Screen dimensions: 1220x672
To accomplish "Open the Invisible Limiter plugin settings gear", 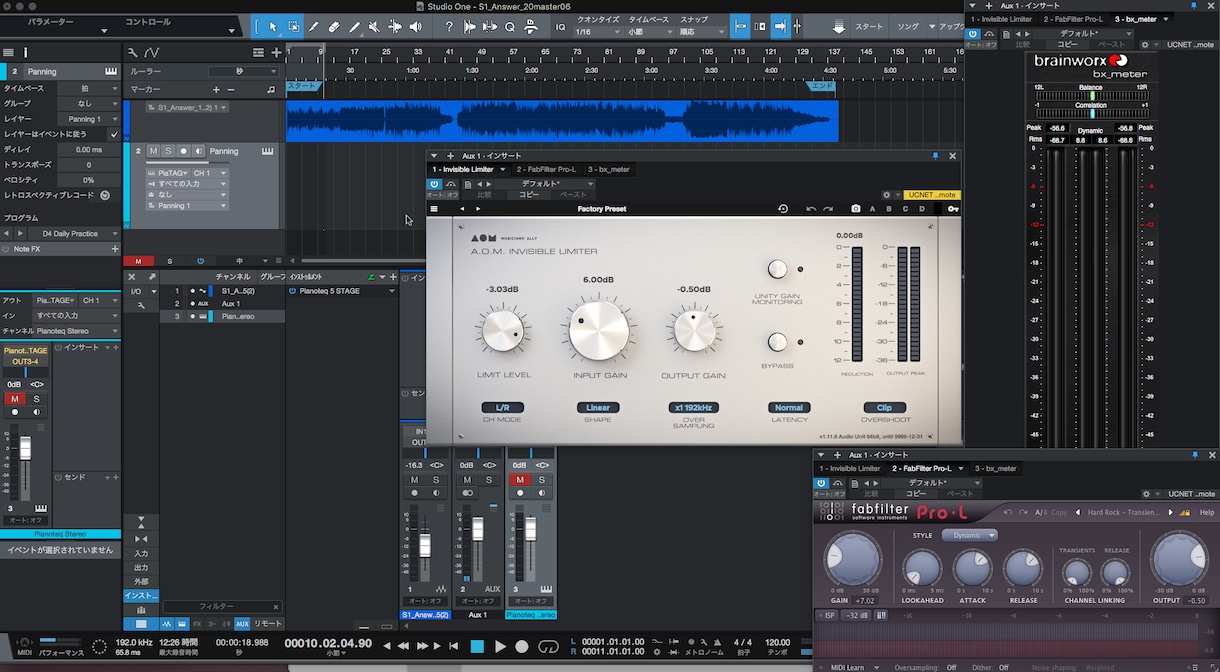I will click(x=886, y=195).
